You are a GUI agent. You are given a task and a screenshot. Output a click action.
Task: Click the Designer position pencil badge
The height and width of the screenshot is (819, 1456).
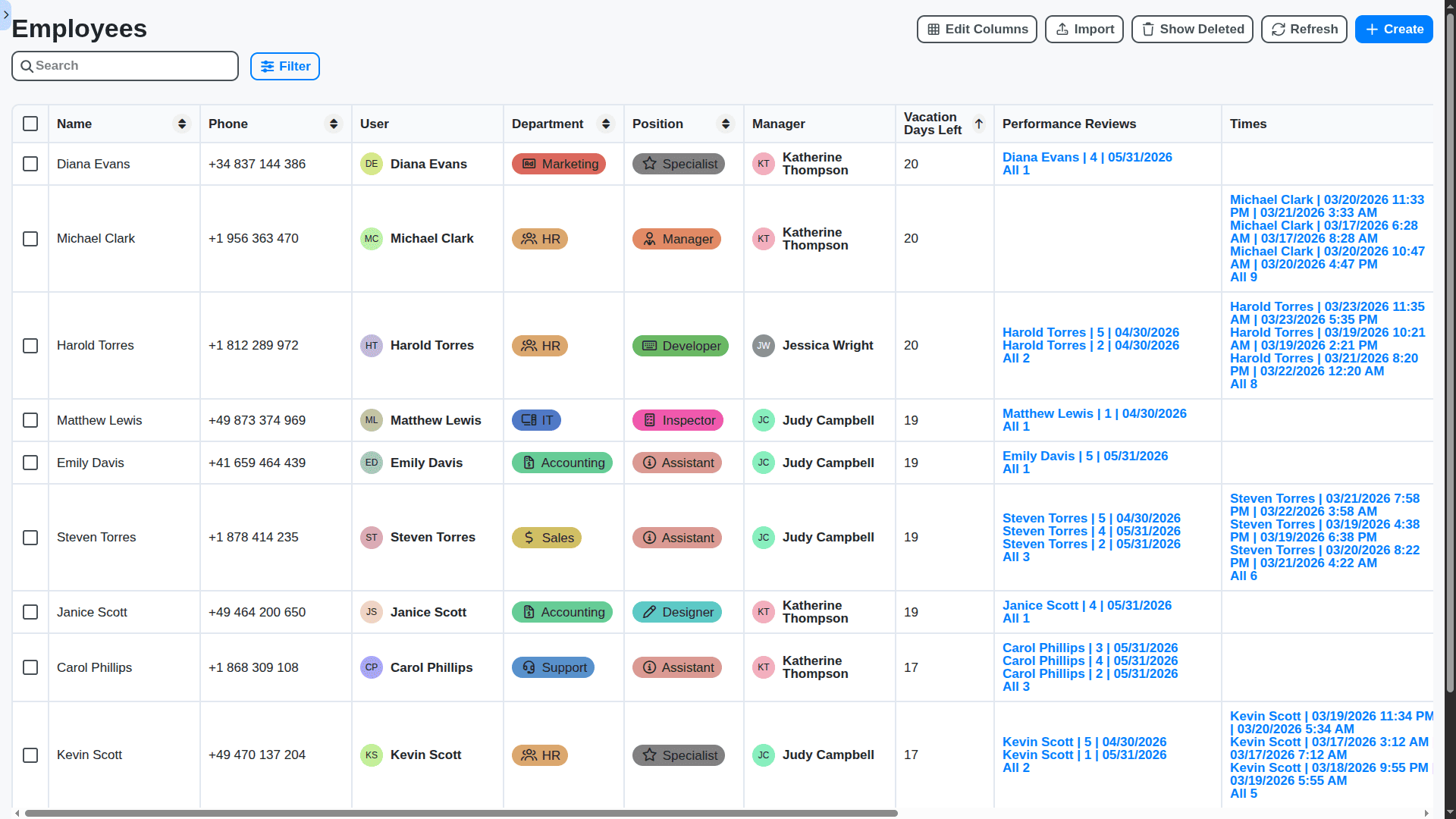[677, 612]
